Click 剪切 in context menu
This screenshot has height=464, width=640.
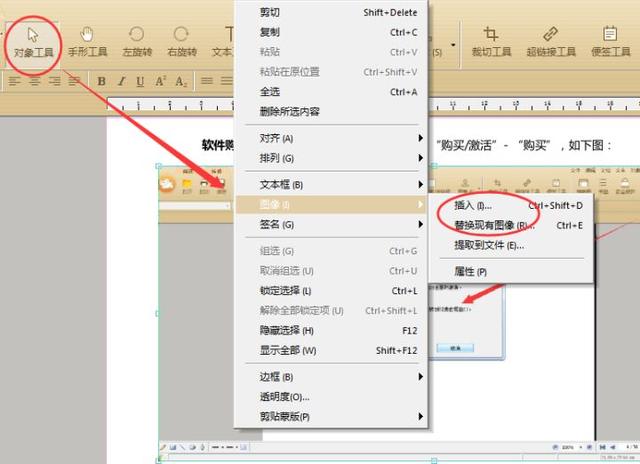331,12
